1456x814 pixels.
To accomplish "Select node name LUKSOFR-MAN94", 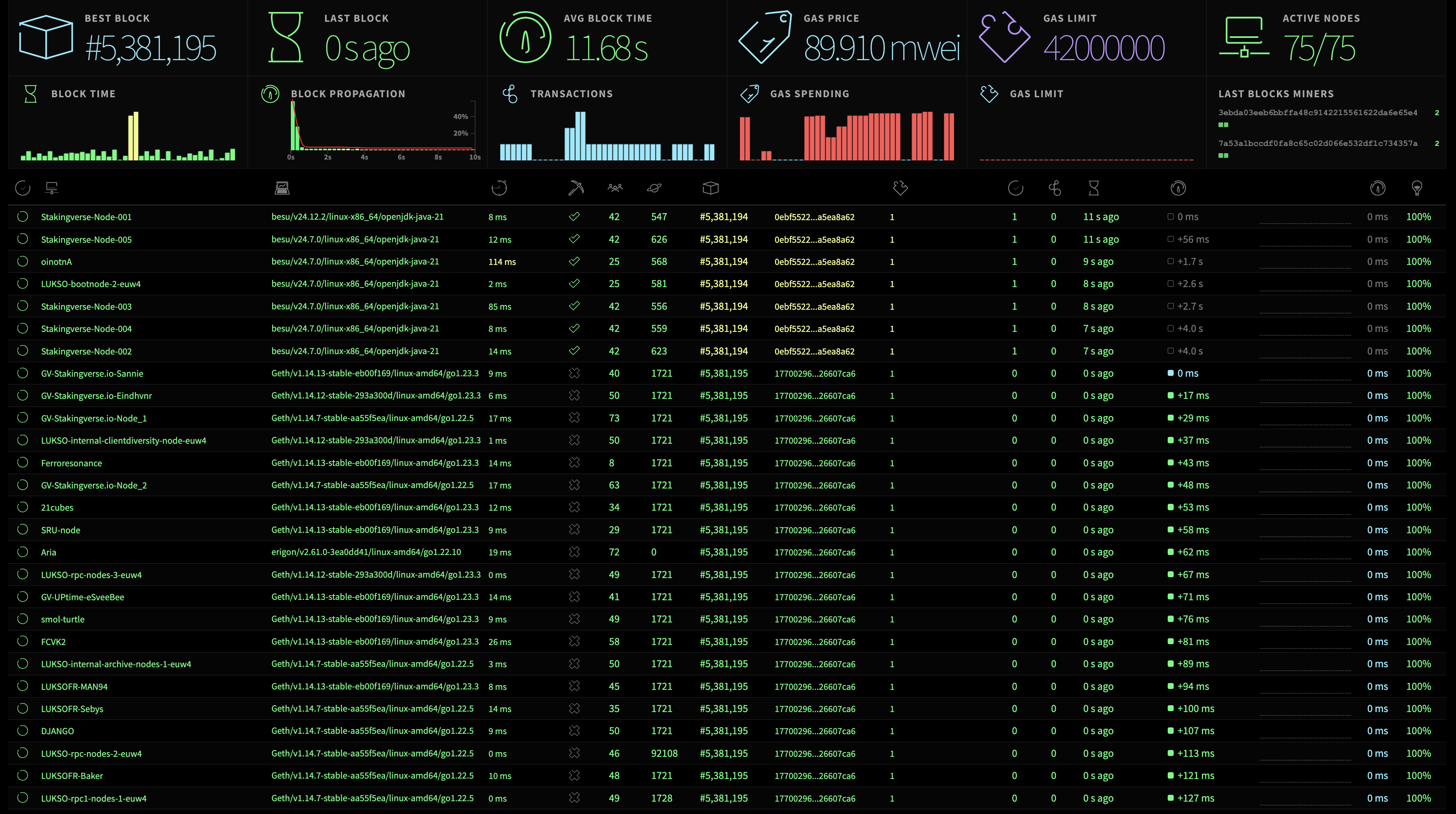I will pos(74,687).
